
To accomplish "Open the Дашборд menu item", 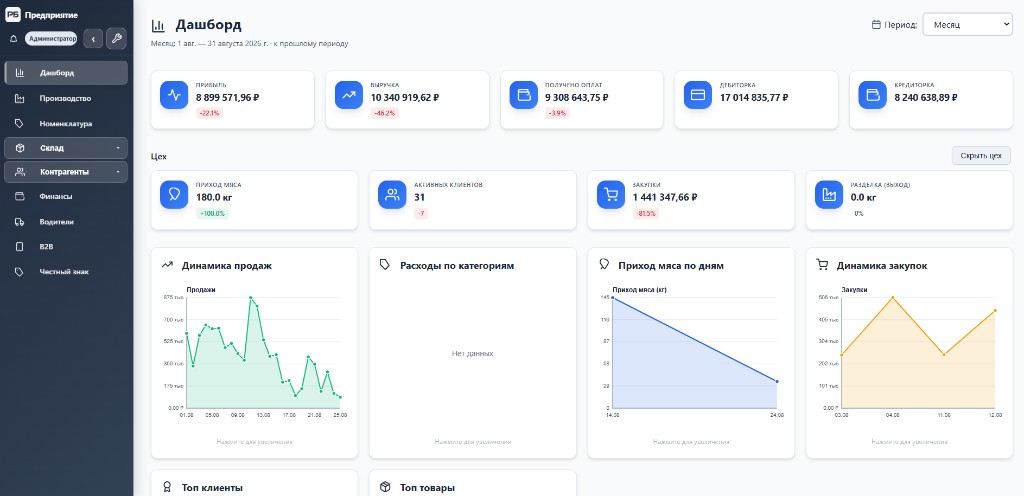I will click(x=66, y=72).
